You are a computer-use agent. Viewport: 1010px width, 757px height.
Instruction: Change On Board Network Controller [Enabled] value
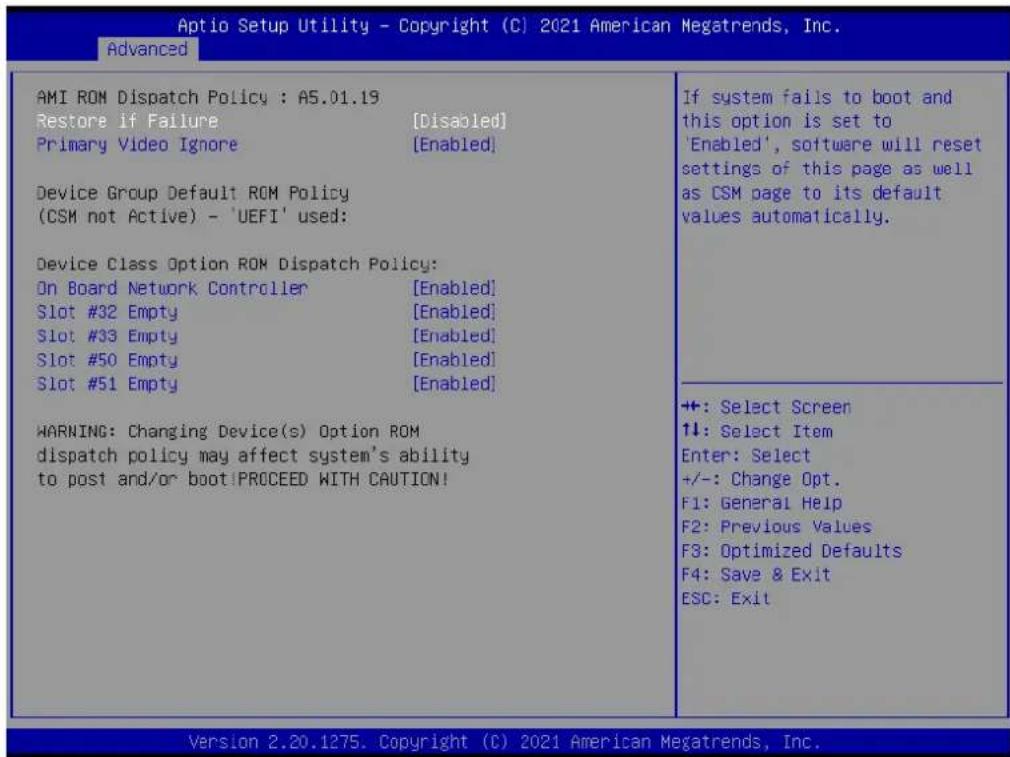point(454,288)
